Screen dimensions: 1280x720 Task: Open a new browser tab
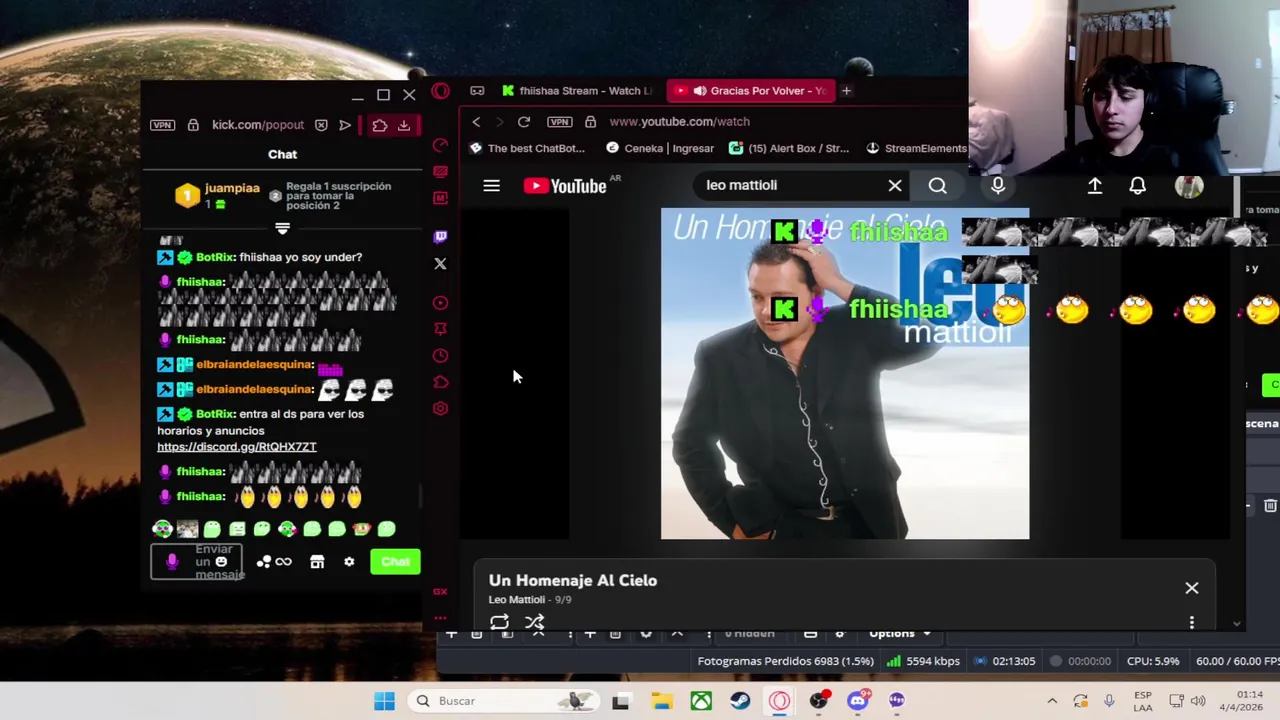click(x=846, y=91)
